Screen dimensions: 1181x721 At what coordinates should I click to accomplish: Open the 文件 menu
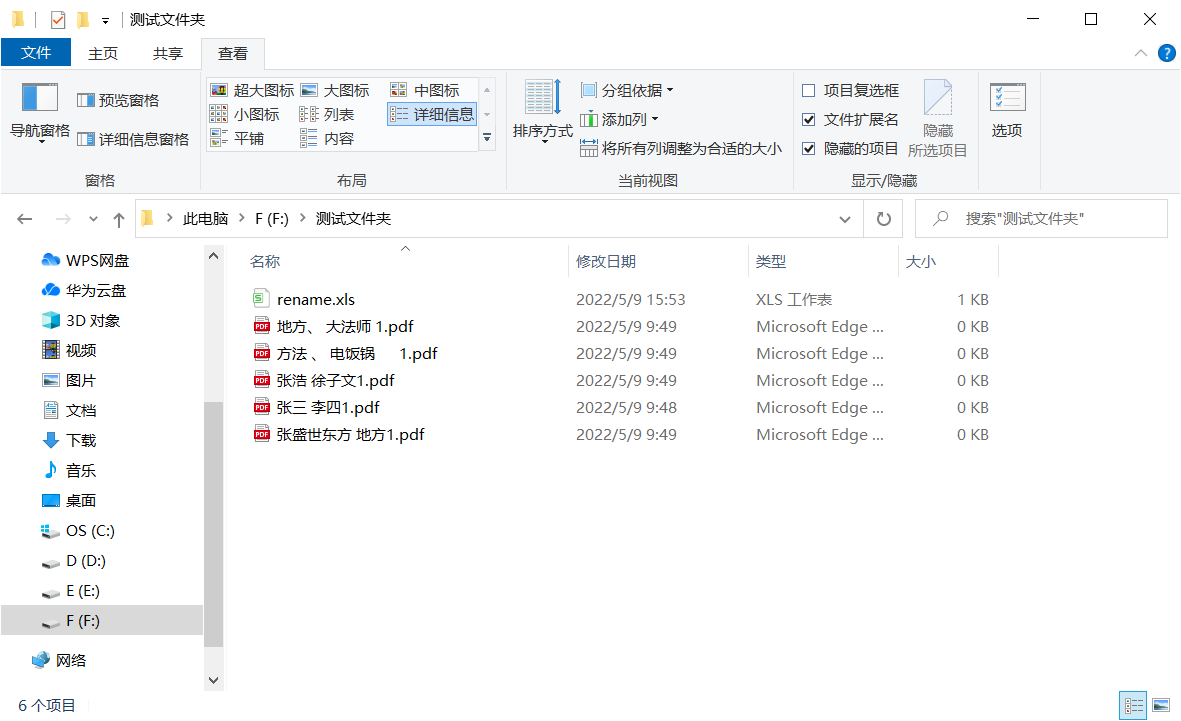tap(36, 51)
